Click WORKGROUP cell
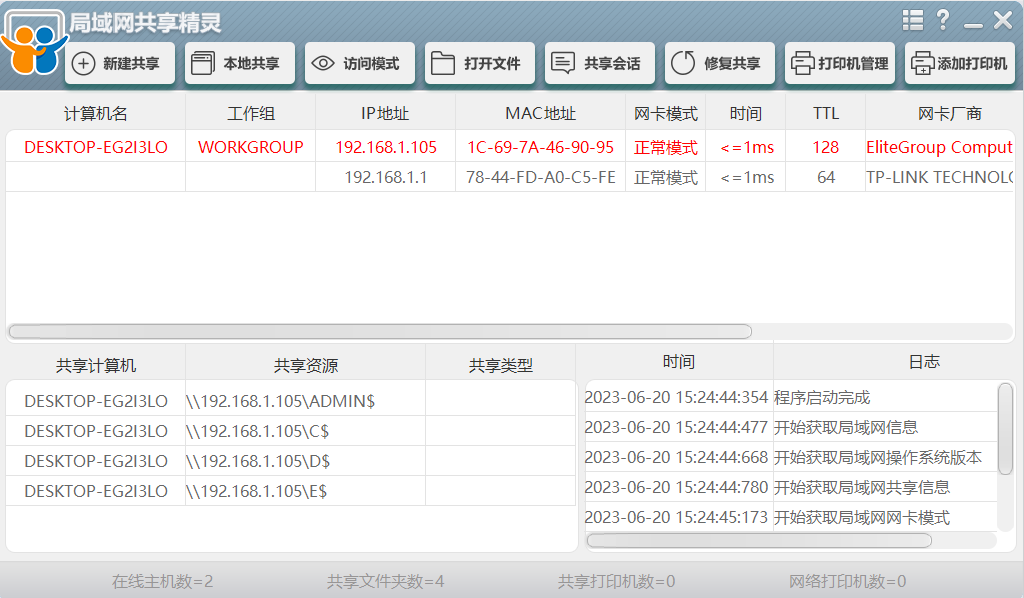Viewport: 1024px width, 598px height. coord(251,148)
